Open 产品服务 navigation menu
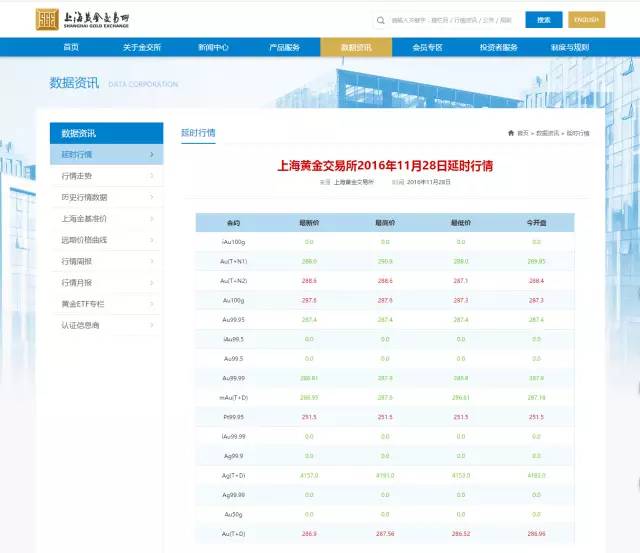This screenshot has height=553, width=640. tap(284, 47)
